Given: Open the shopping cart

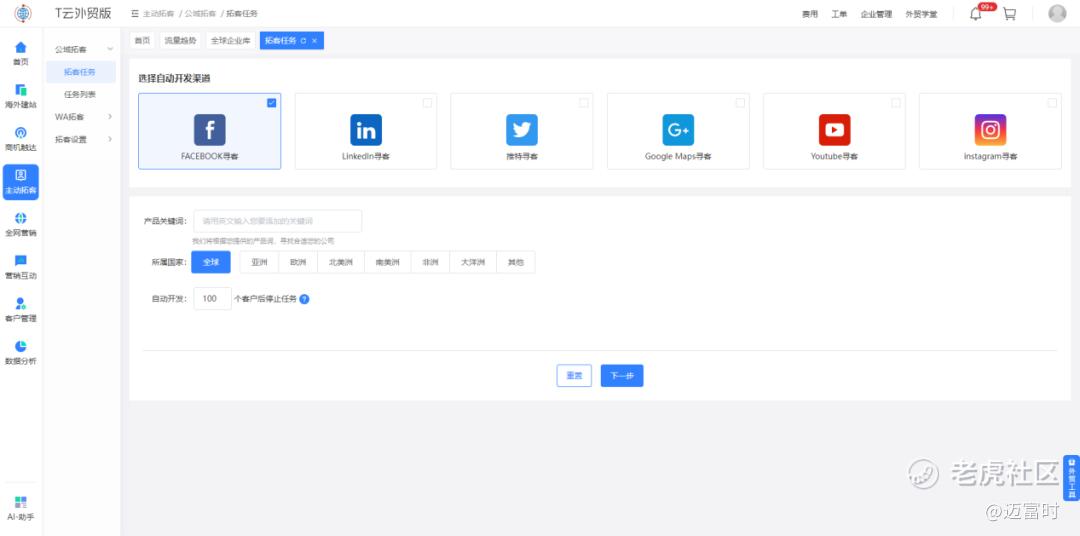Looking at the screenshot, I should click(1009, 14).
